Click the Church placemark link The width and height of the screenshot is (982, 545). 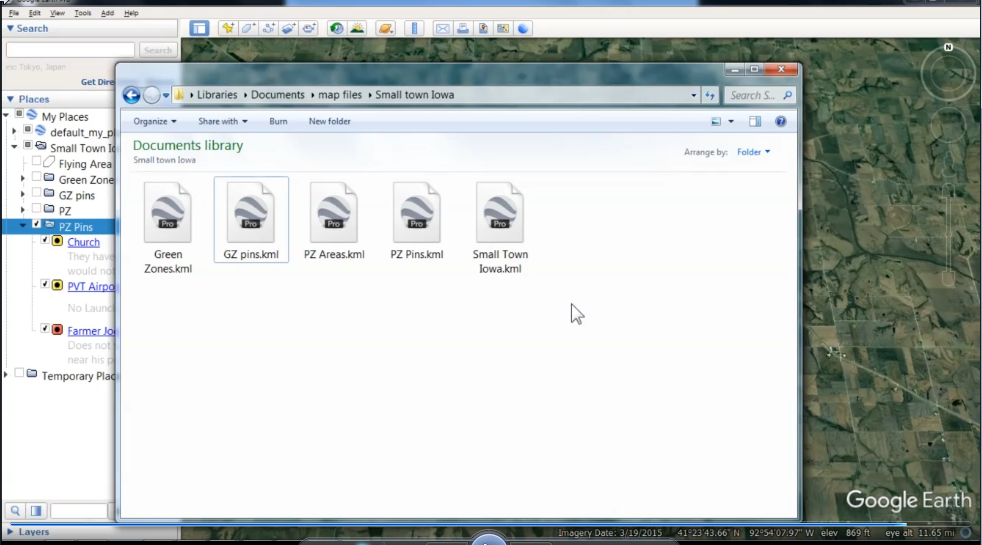(83, 242)
